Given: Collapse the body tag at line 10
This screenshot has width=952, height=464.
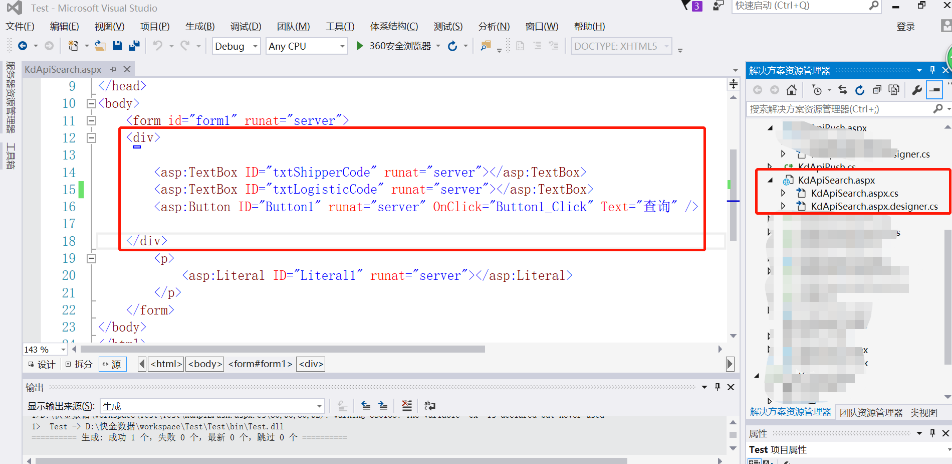Looking at the screenshot, I should tap(92, 103).
